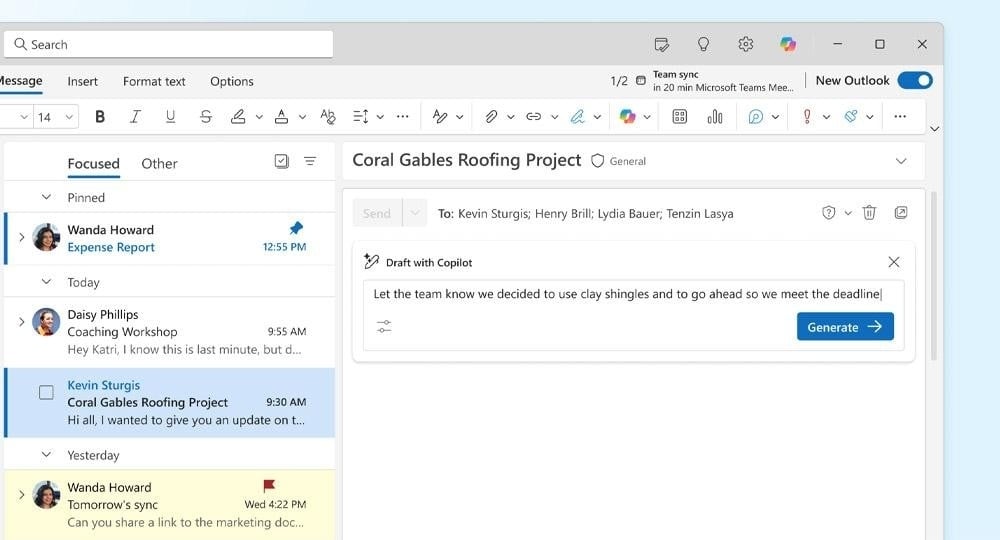The width and height of the screenshot is (1000, 540).
Task: Open Copilot in the ribbon toolbar
Action: (628, 117)
